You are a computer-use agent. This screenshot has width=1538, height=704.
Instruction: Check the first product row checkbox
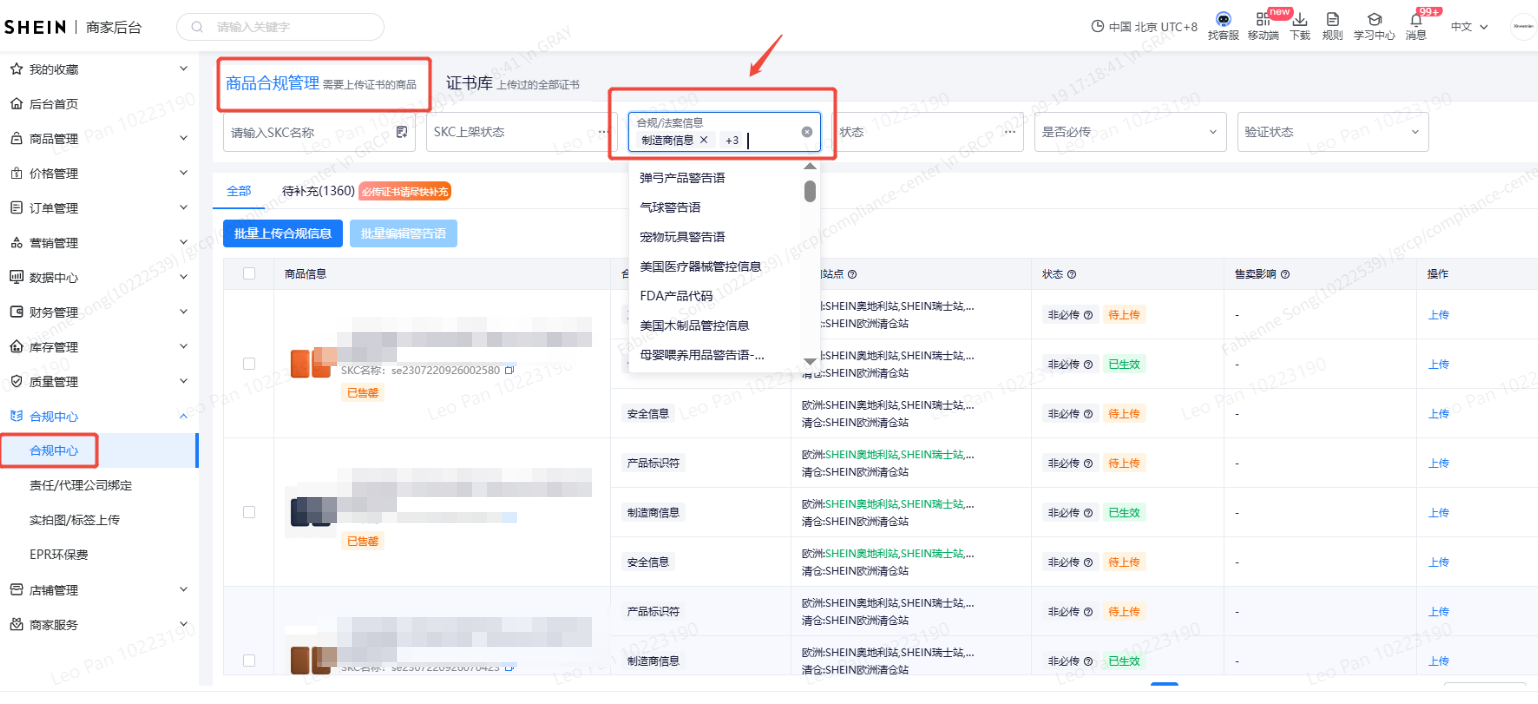(x=249, y=364)
